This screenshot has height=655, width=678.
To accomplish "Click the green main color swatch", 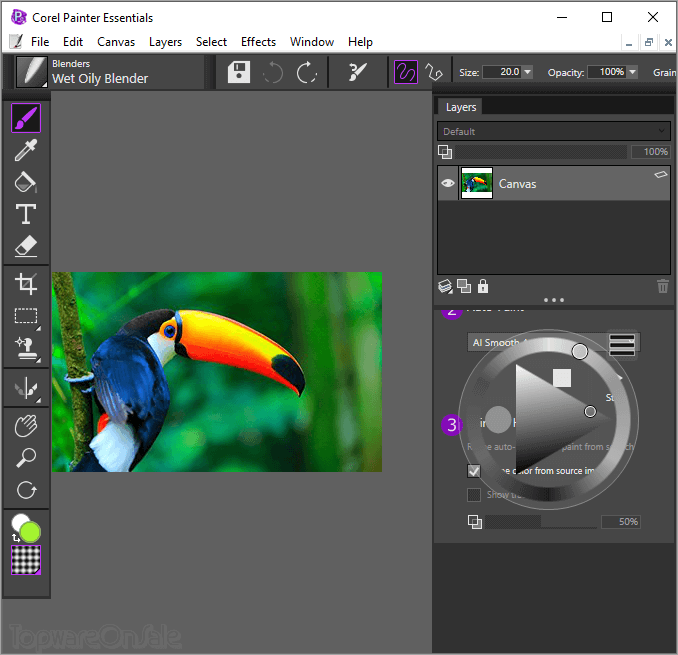I will click(30, 532).
